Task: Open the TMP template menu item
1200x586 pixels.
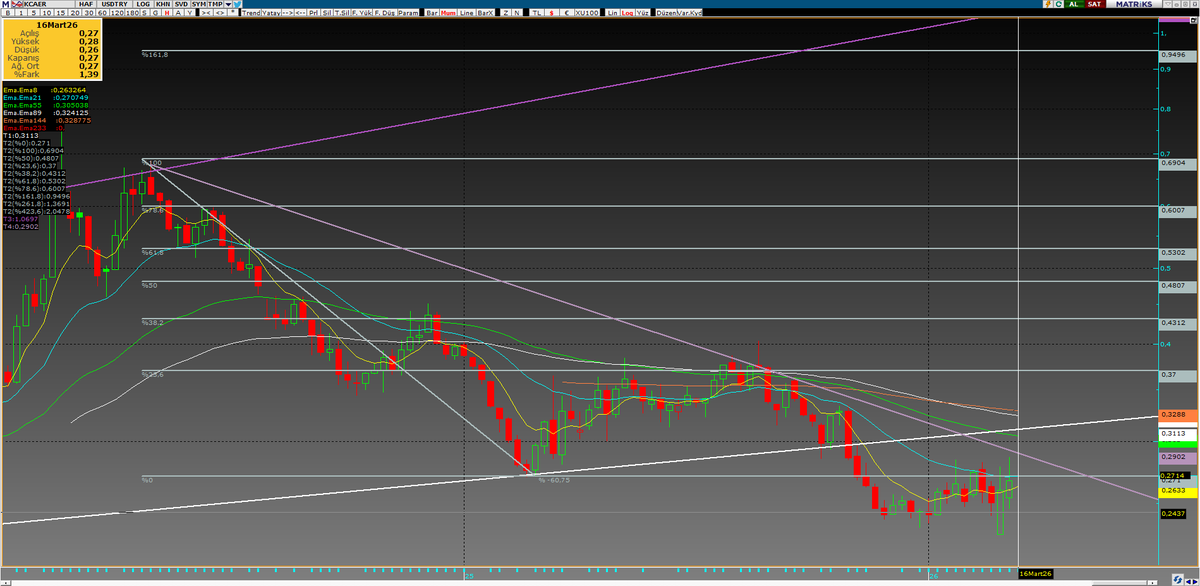Action: tap(215, 4)
